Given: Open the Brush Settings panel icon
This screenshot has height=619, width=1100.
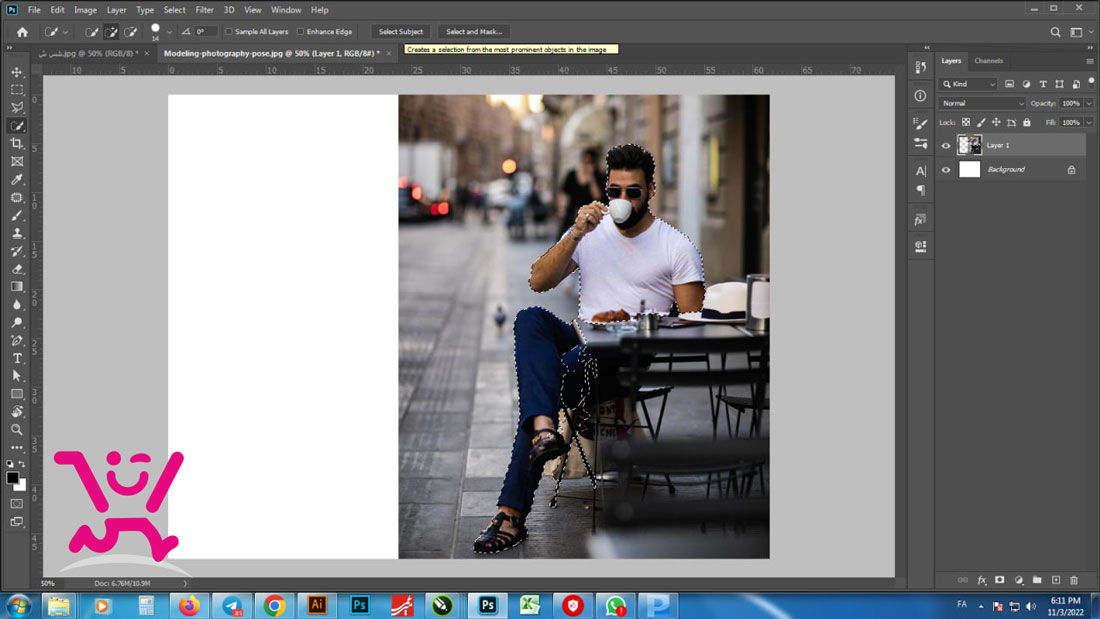Looking at the screenshot, I should coord(920,124).
